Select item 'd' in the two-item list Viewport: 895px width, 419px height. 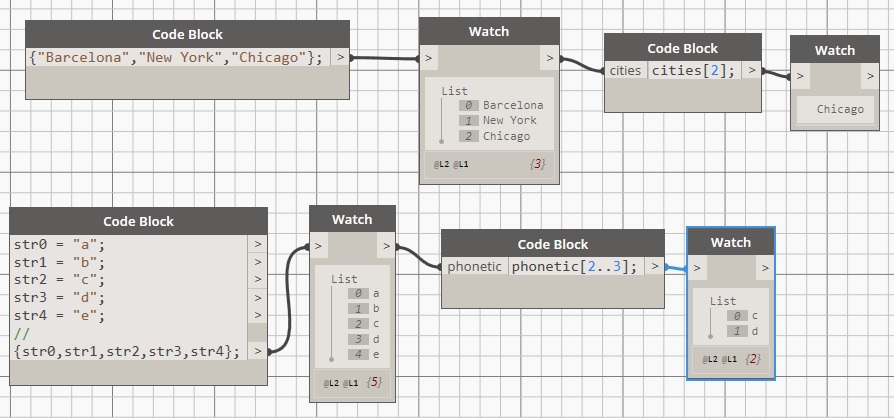click(x=754, y=331)
